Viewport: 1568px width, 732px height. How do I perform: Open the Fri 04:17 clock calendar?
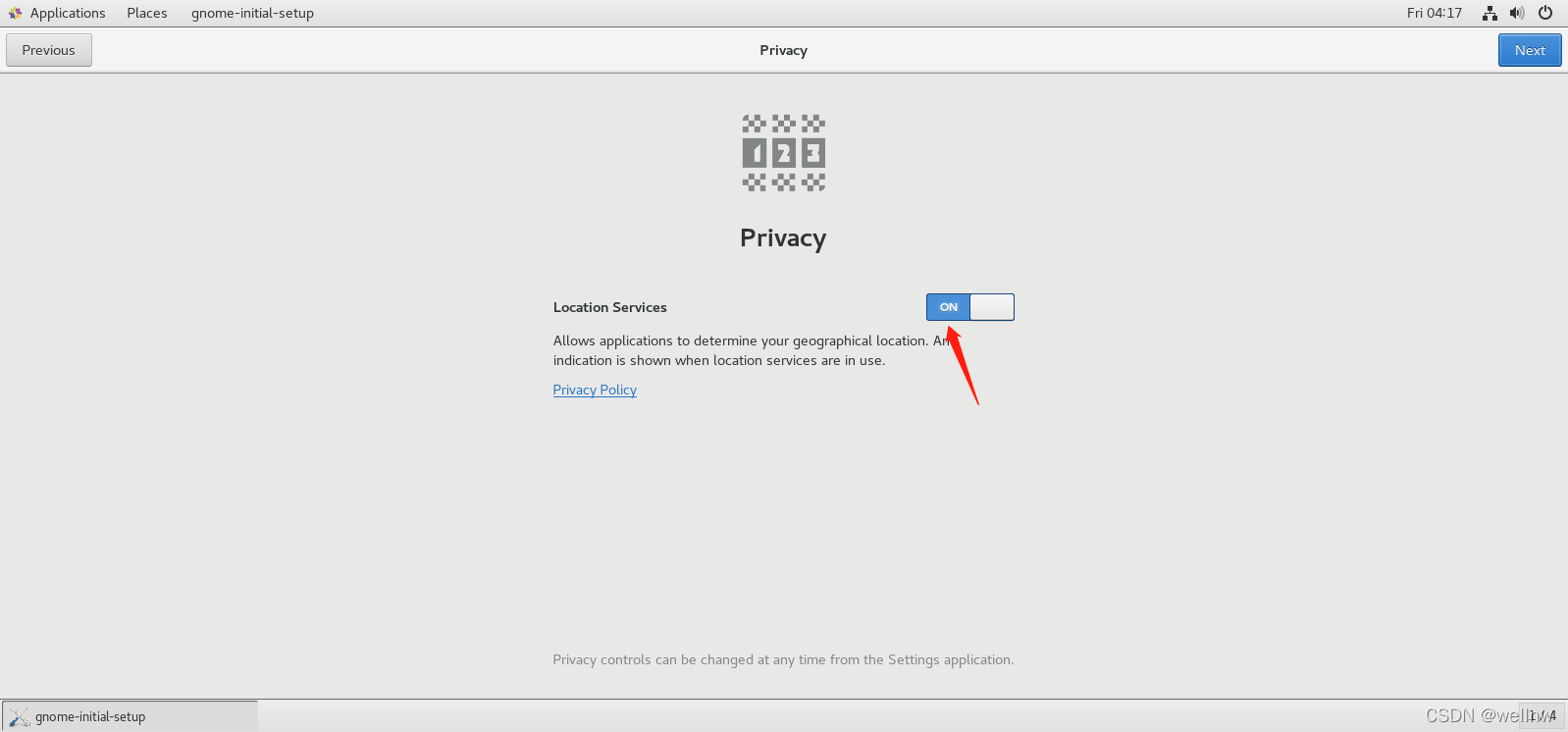[1434, 13]
